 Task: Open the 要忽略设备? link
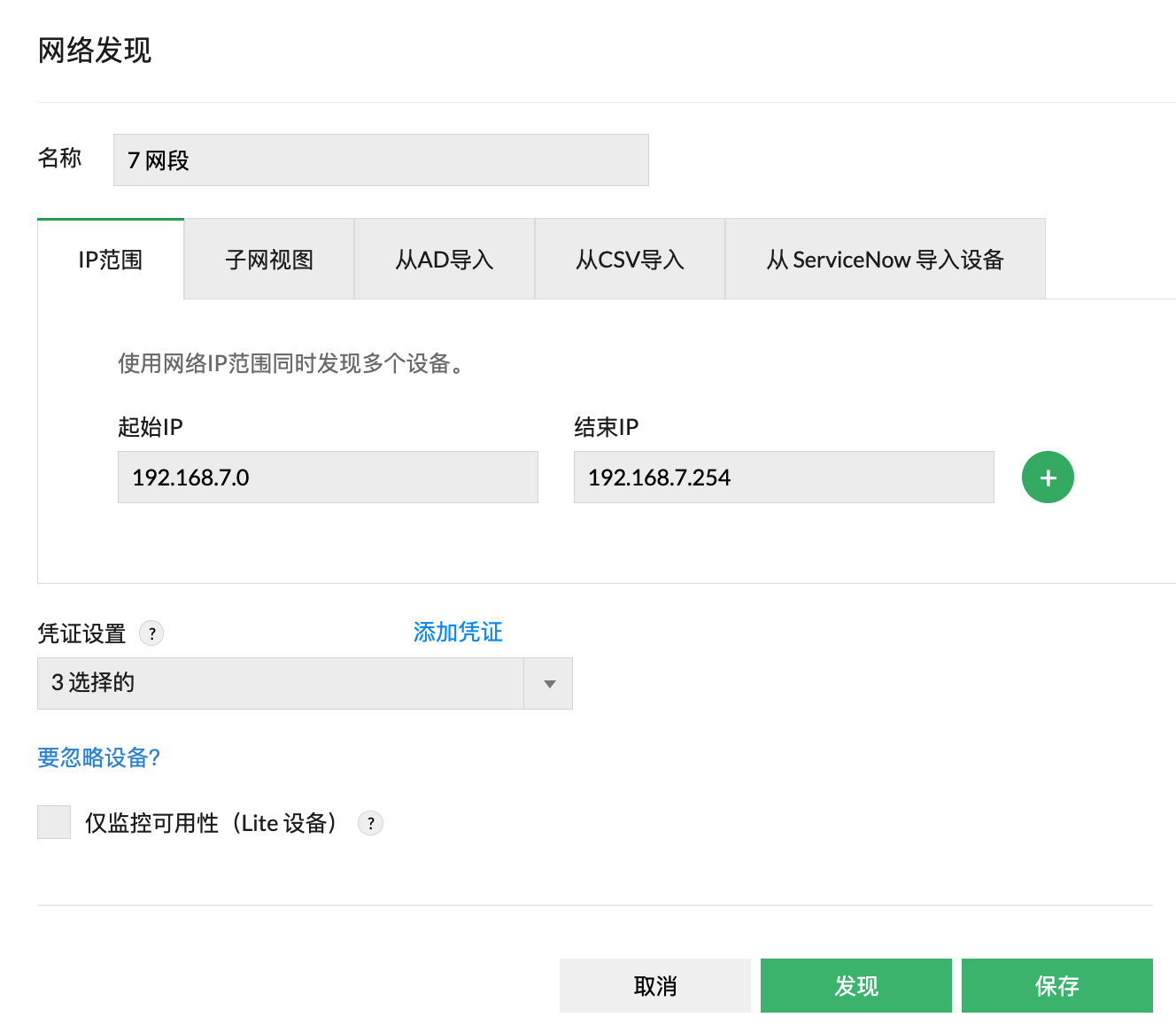click(x=98, y=757)
